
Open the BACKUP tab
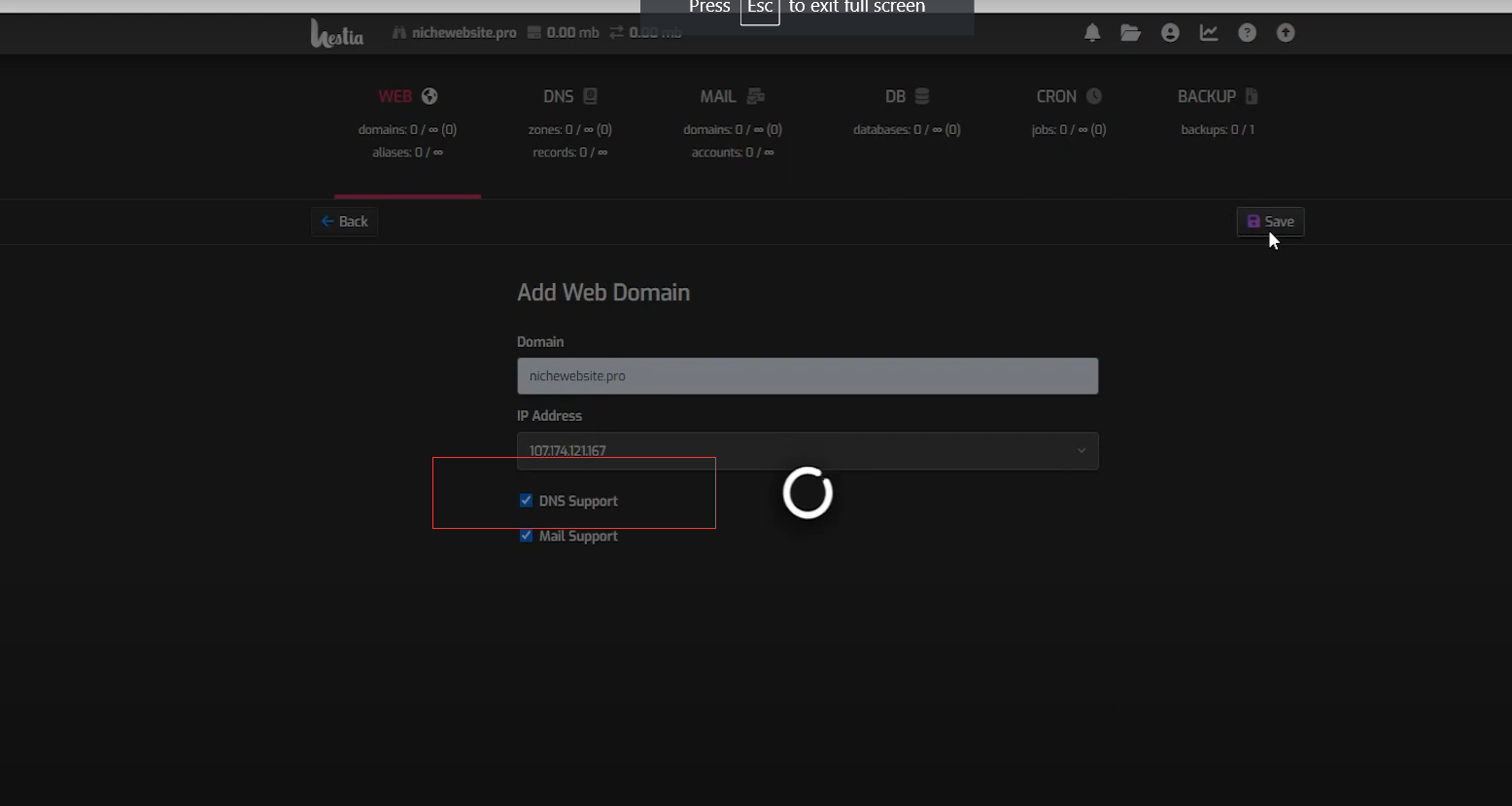(1217, 97)
